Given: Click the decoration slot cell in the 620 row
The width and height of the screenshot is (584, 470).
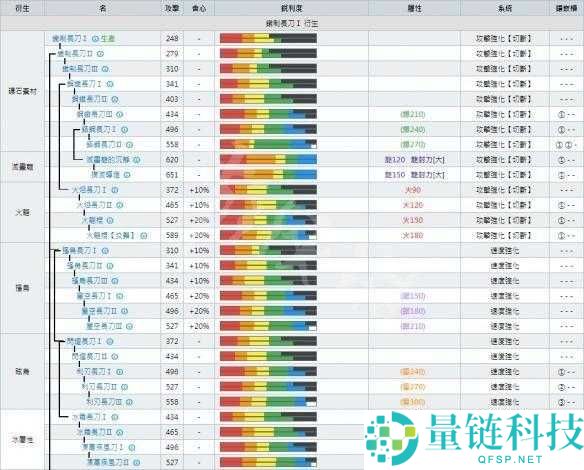Looking at the screenshot, I should [566, 160].
